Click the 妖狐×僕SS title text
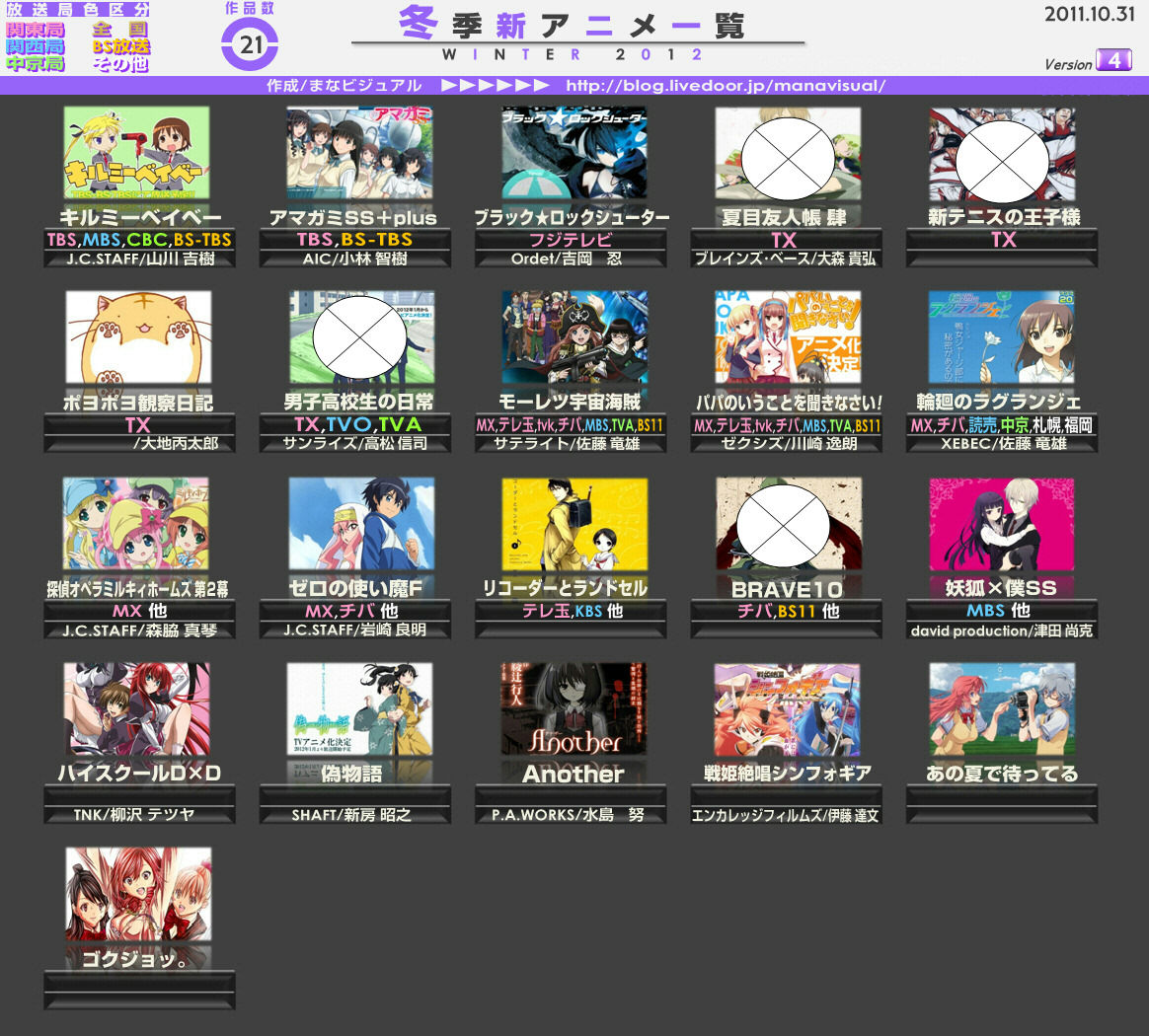Screen dimensions: 1149x1036 click(x=1001, y=588)
